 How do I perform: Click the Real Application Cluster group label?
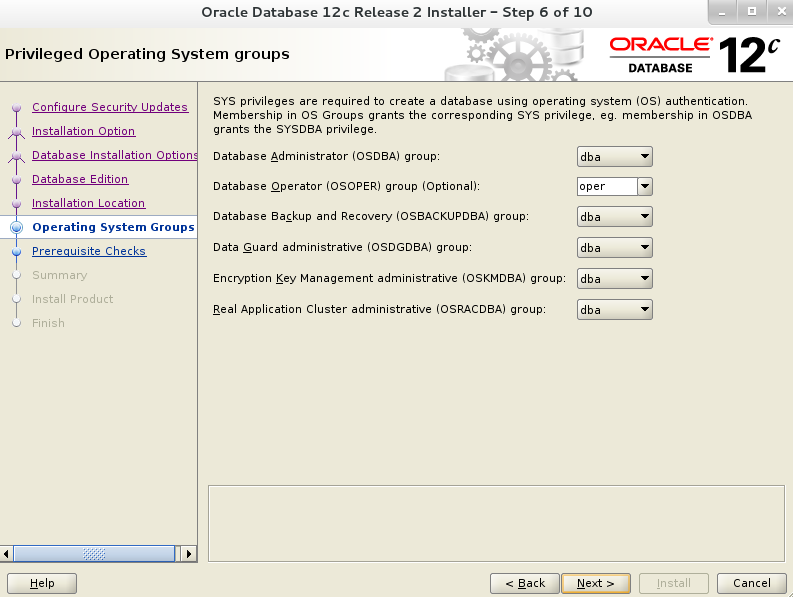coord(379,309)
